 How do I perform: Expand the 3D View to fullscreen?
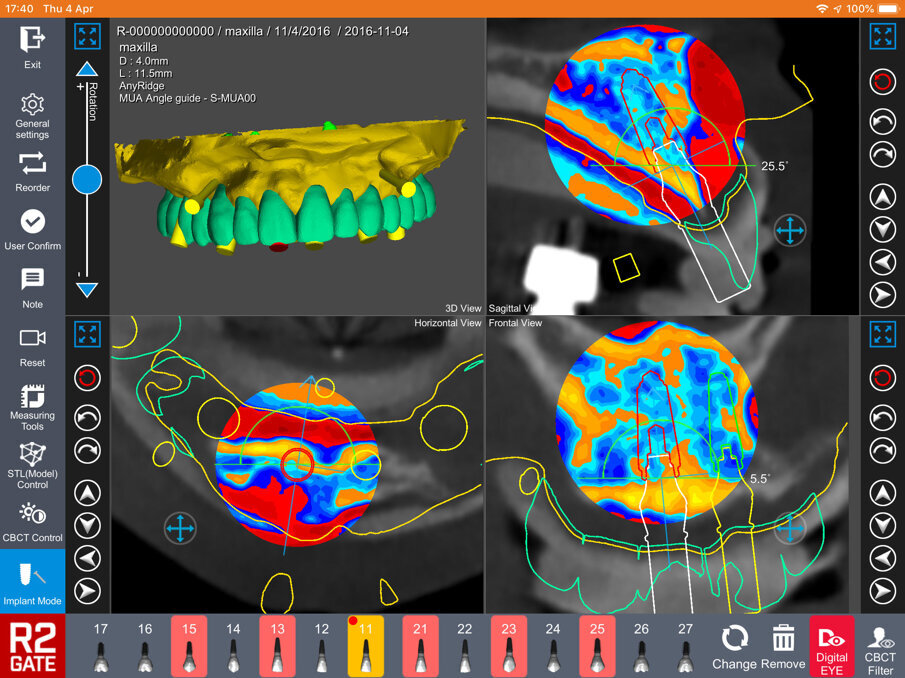pos(88,37)
